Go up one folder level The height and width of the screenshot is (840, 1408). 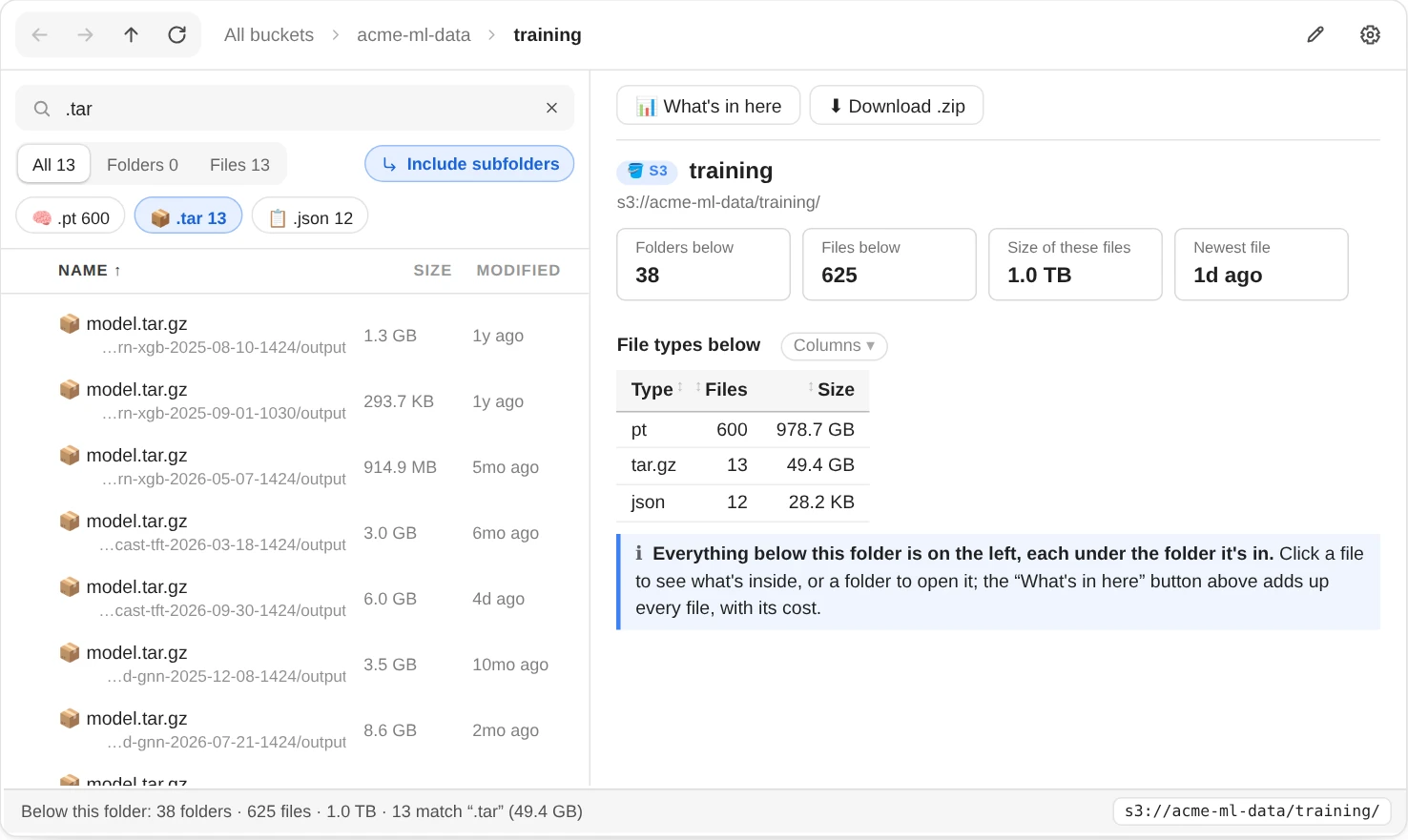132,35
